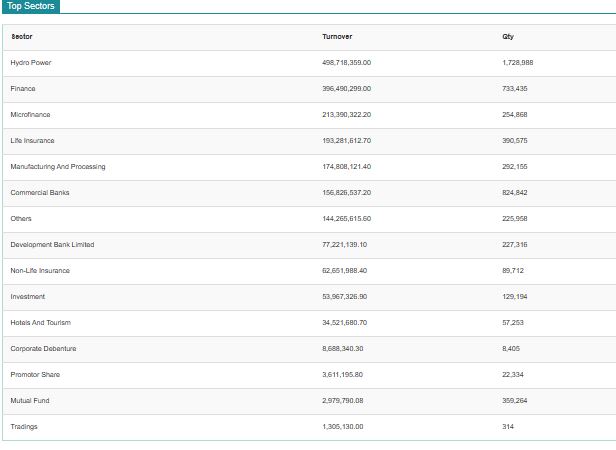Open the Microfinance sector entry
Screen dimensions: 616x450
[30, 115]
